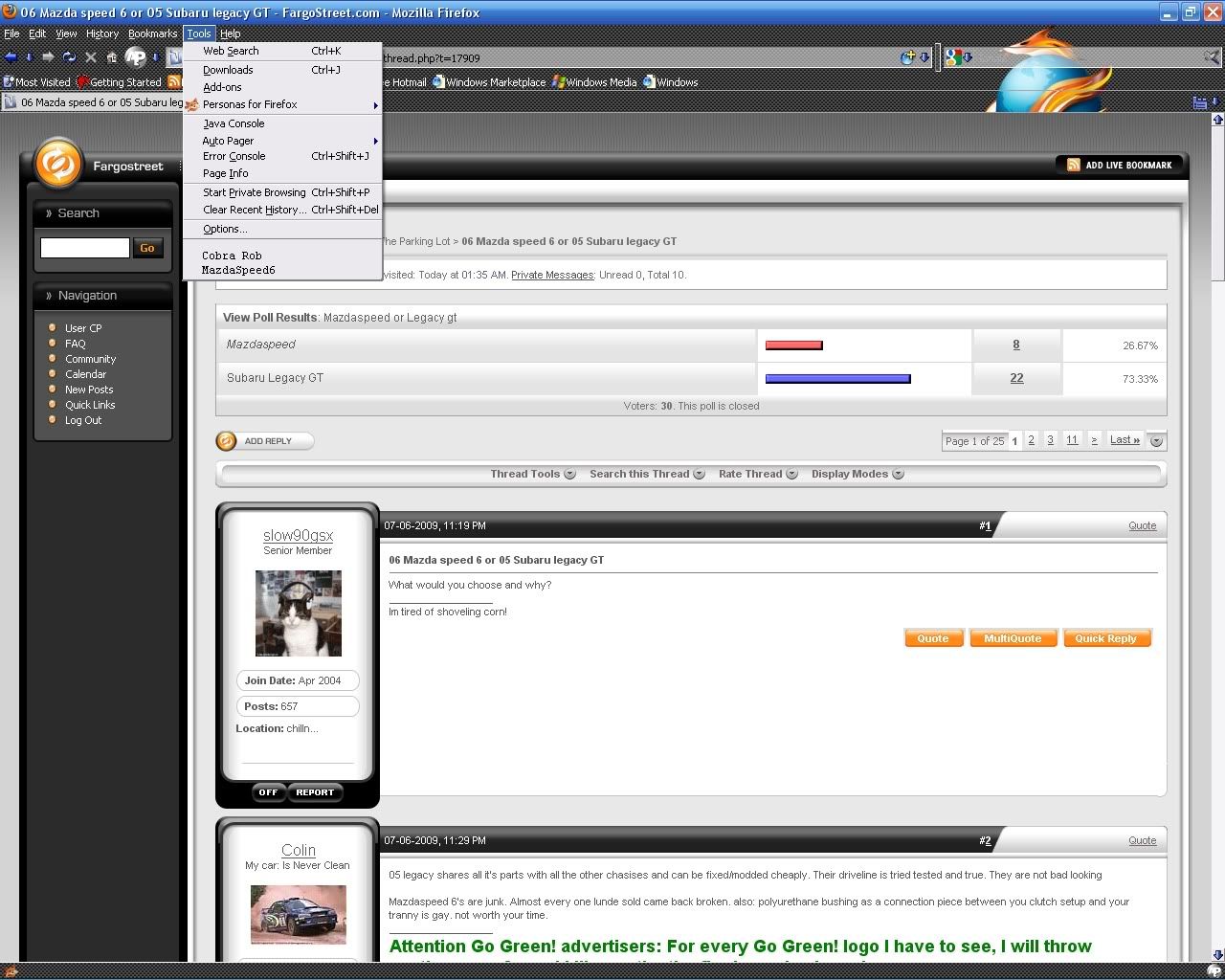The width and height of the screenshot is (1225, 980).
Task: Click the sidebar Search text field
Action: (84, 248)
